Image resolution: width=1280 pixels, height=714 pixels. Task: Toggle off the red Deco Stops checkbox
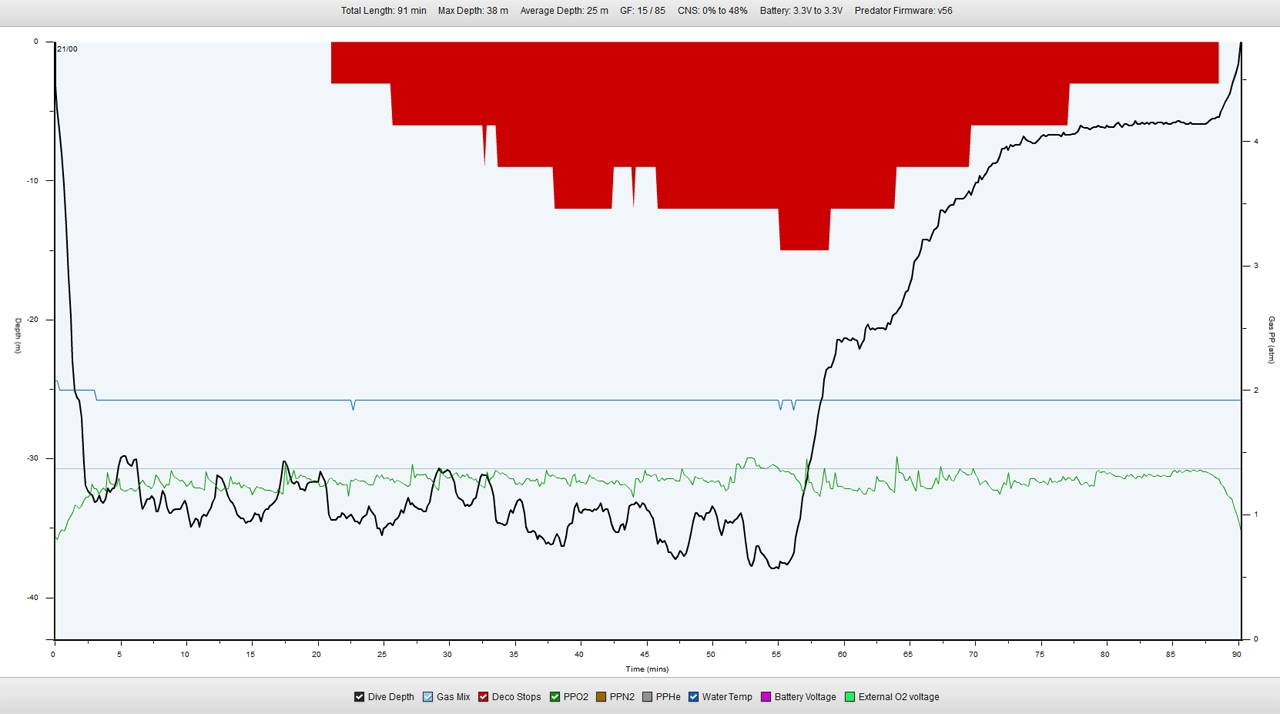coord(484,697)
